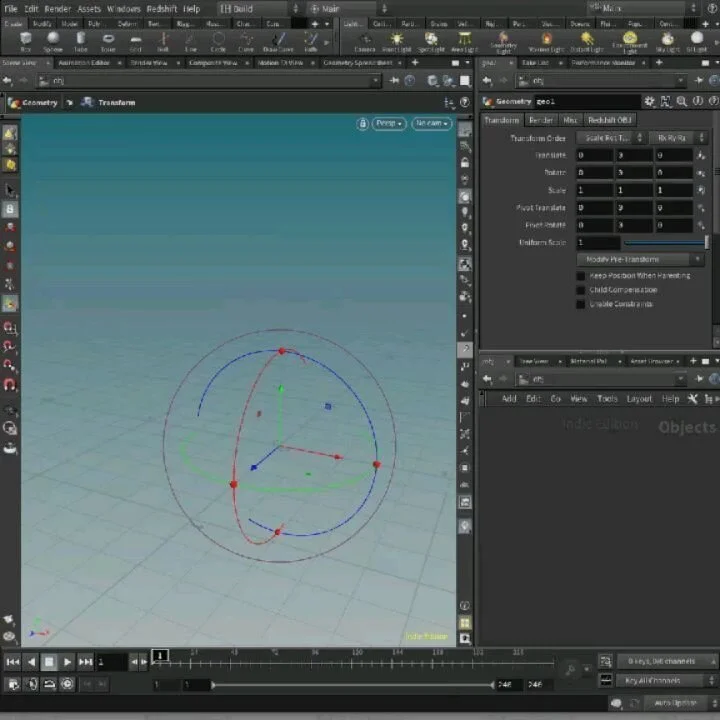Click the current frame number field

pos(111,662)
